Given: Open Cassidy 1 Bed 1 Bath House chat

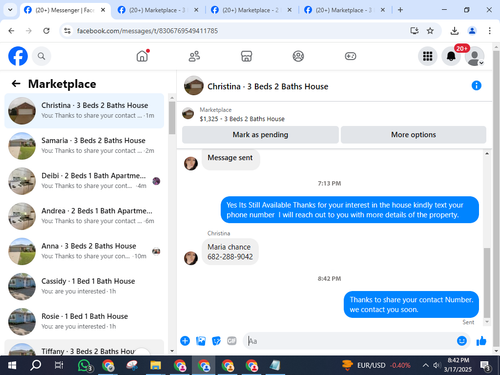Looking at the screenshot, I should (x=84, y=286).
